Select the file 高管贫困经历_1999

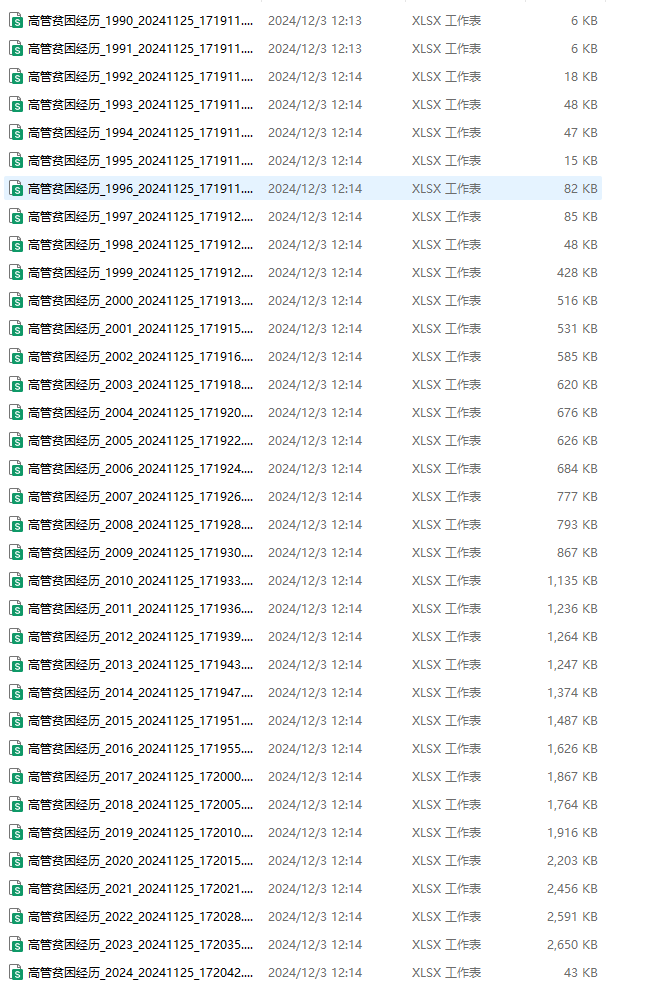point(140,272)
